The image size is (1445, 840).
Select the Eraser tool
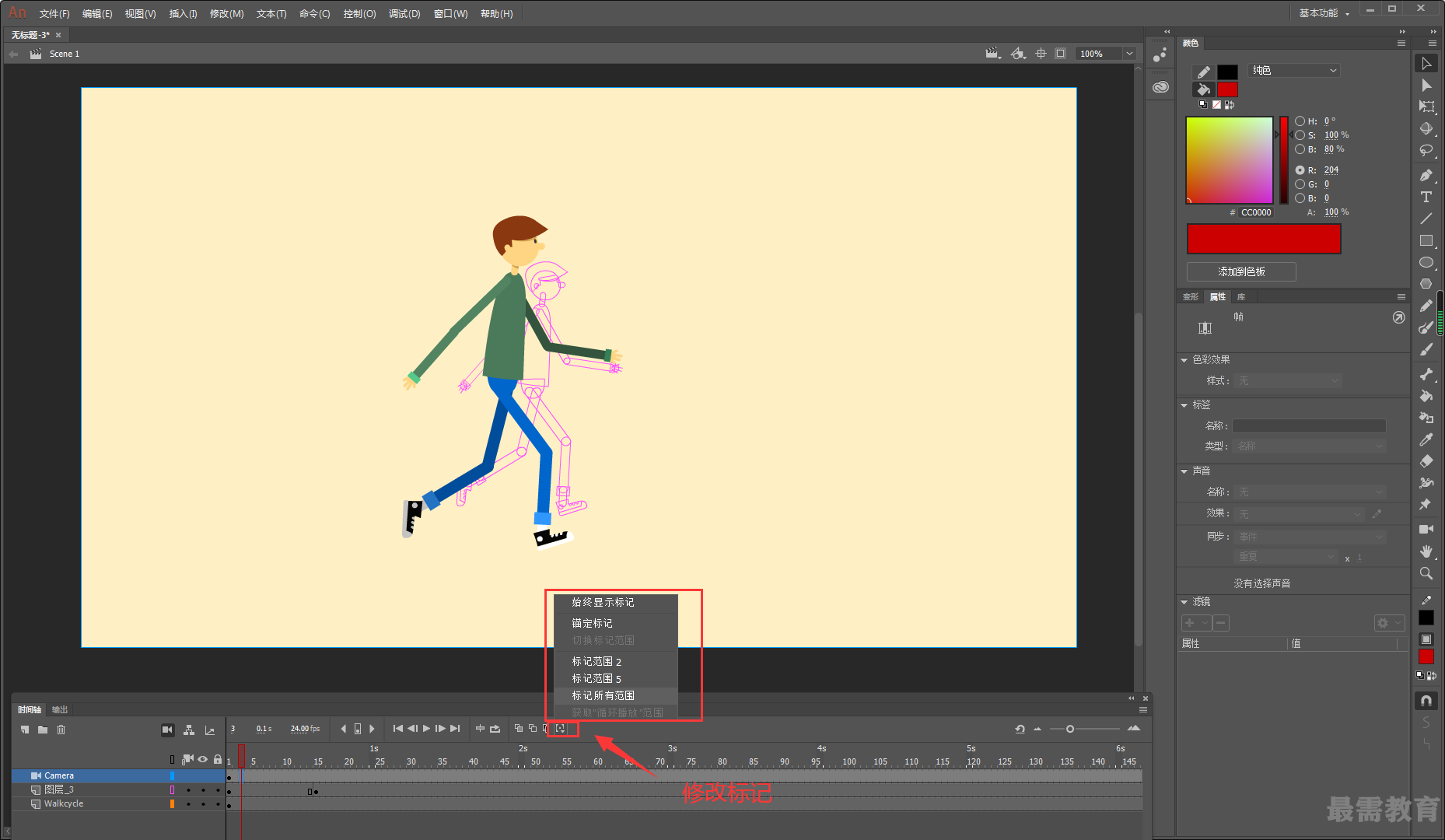click(1426, 461)
